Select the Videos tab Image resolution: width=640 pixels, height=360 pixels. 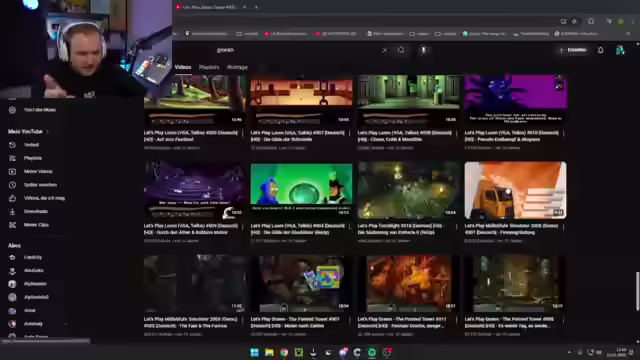point(182,67)
